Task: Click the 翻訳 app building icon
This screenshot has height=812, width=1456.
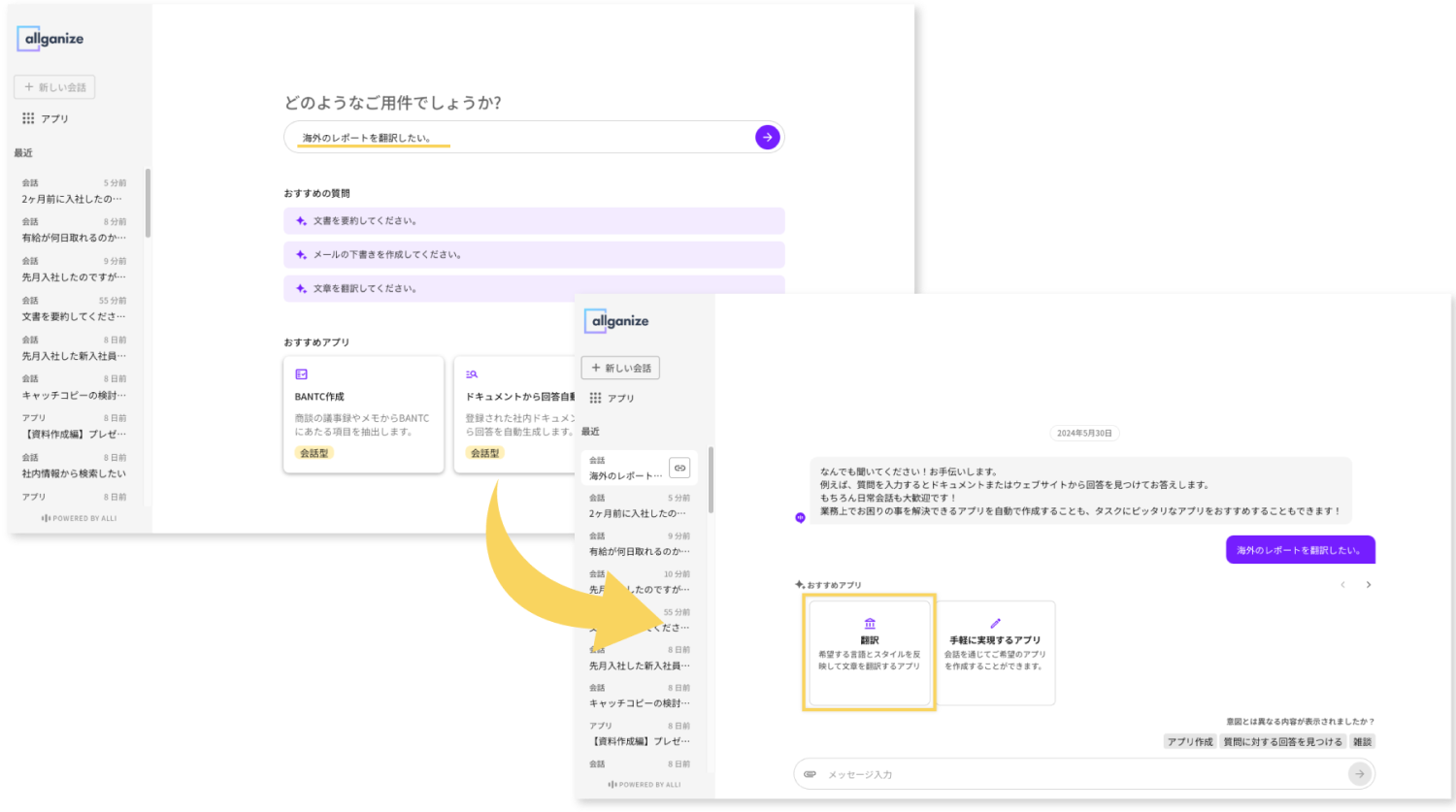Action: pos(870,624)
